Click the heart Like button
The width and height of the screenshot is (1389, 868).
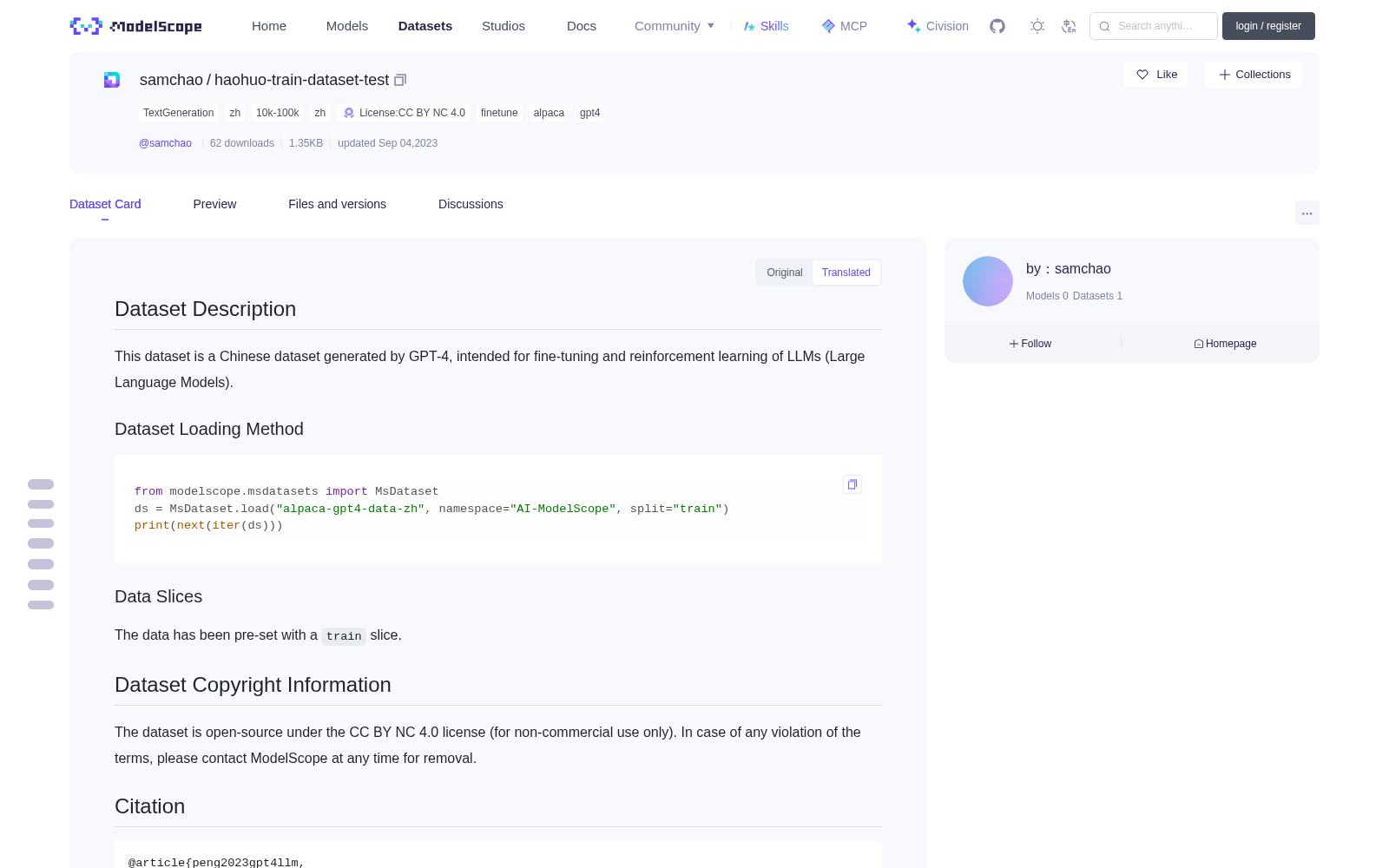coord(1155,75)
